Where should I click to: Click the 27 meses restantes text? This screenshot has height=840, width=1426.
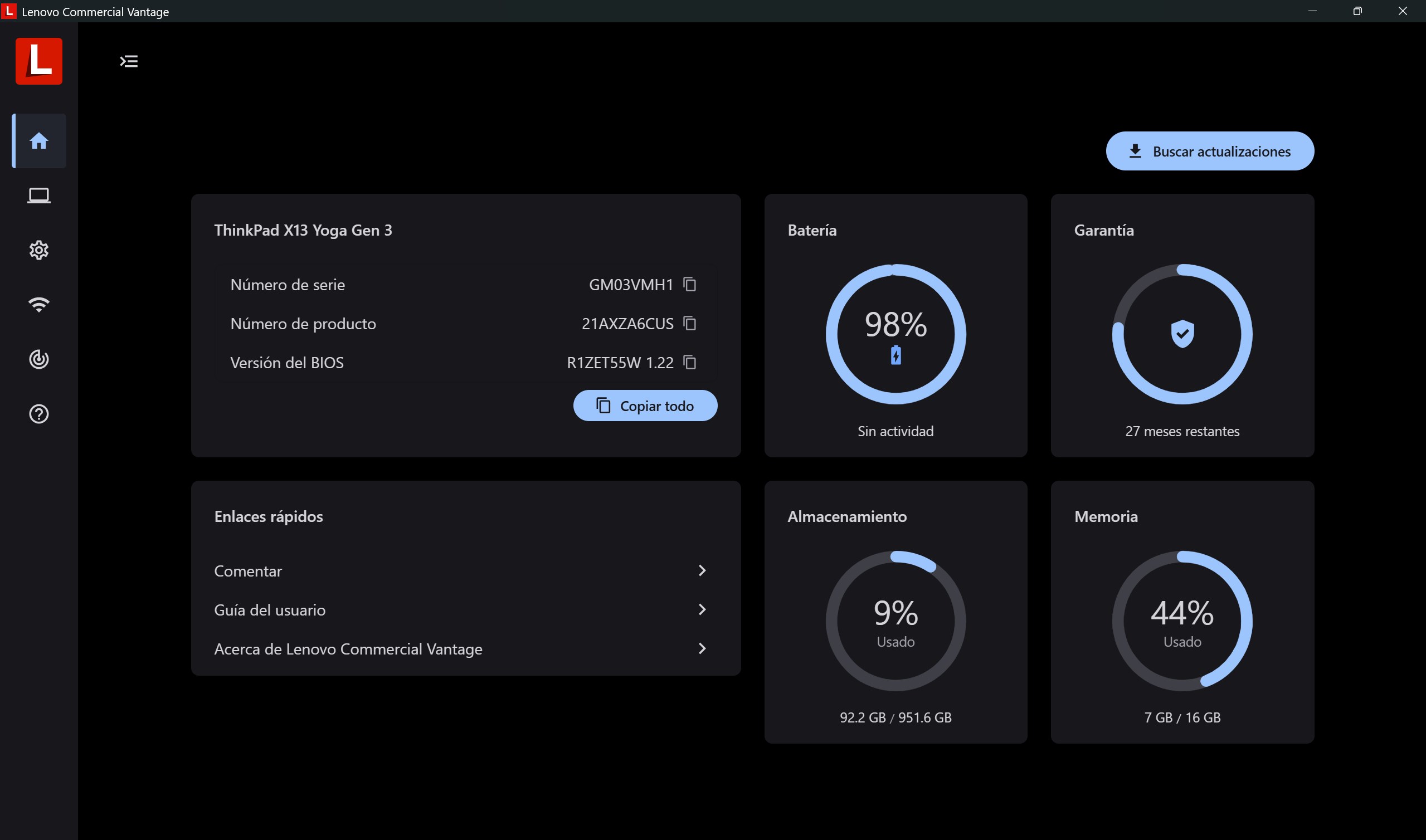click(x=1182, y=431)
